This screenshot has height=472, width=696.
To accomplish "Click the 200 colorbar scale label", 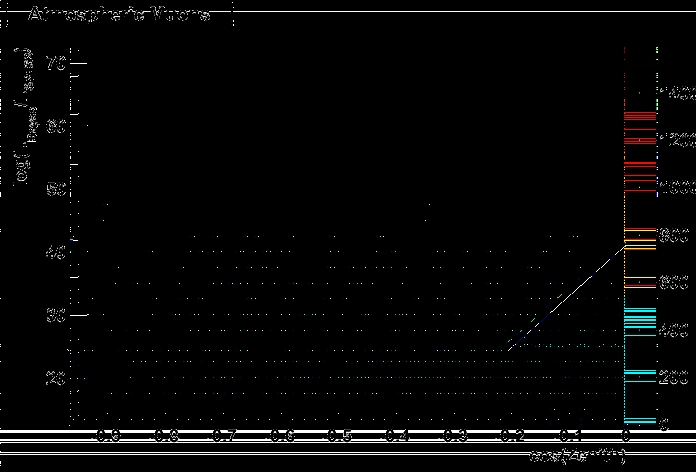I will click(676, 379).
